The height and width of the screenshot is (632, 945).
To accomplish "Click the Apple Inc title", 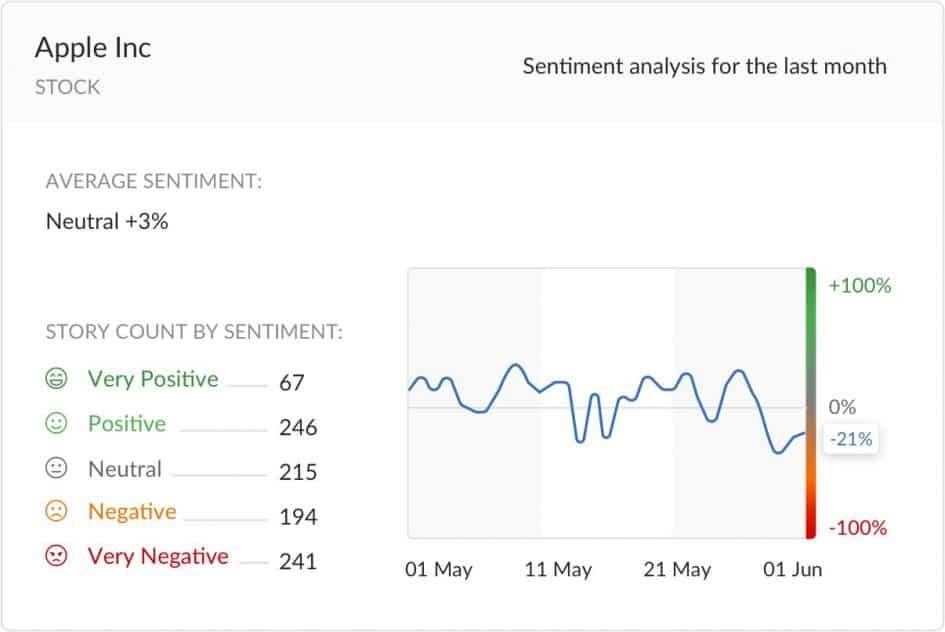I will coord(93,48).
